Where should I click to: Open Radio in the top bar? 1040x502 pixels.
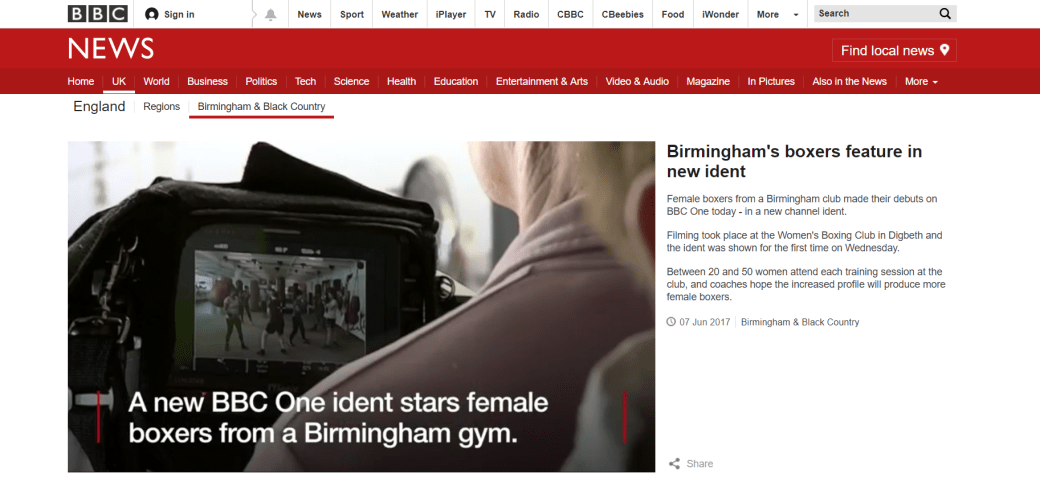coord(527,14)
